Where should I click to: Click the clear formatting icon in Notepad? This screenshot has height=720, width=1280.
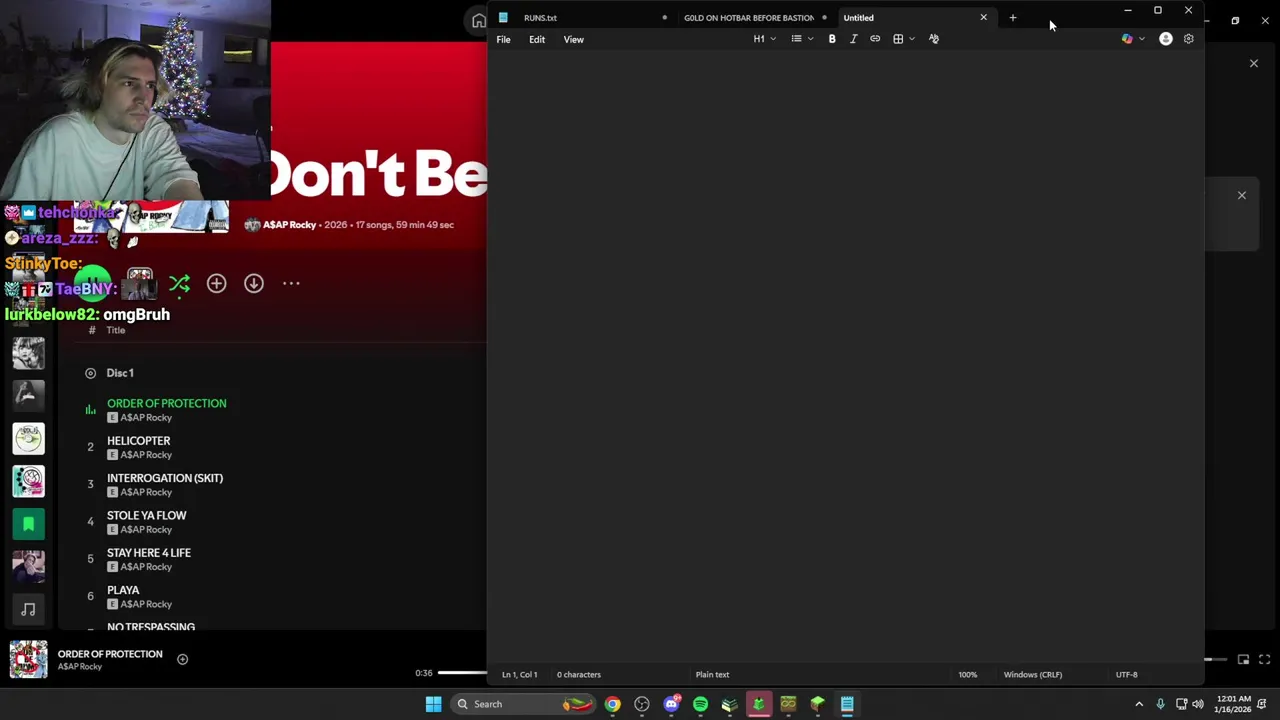[934, 39]
